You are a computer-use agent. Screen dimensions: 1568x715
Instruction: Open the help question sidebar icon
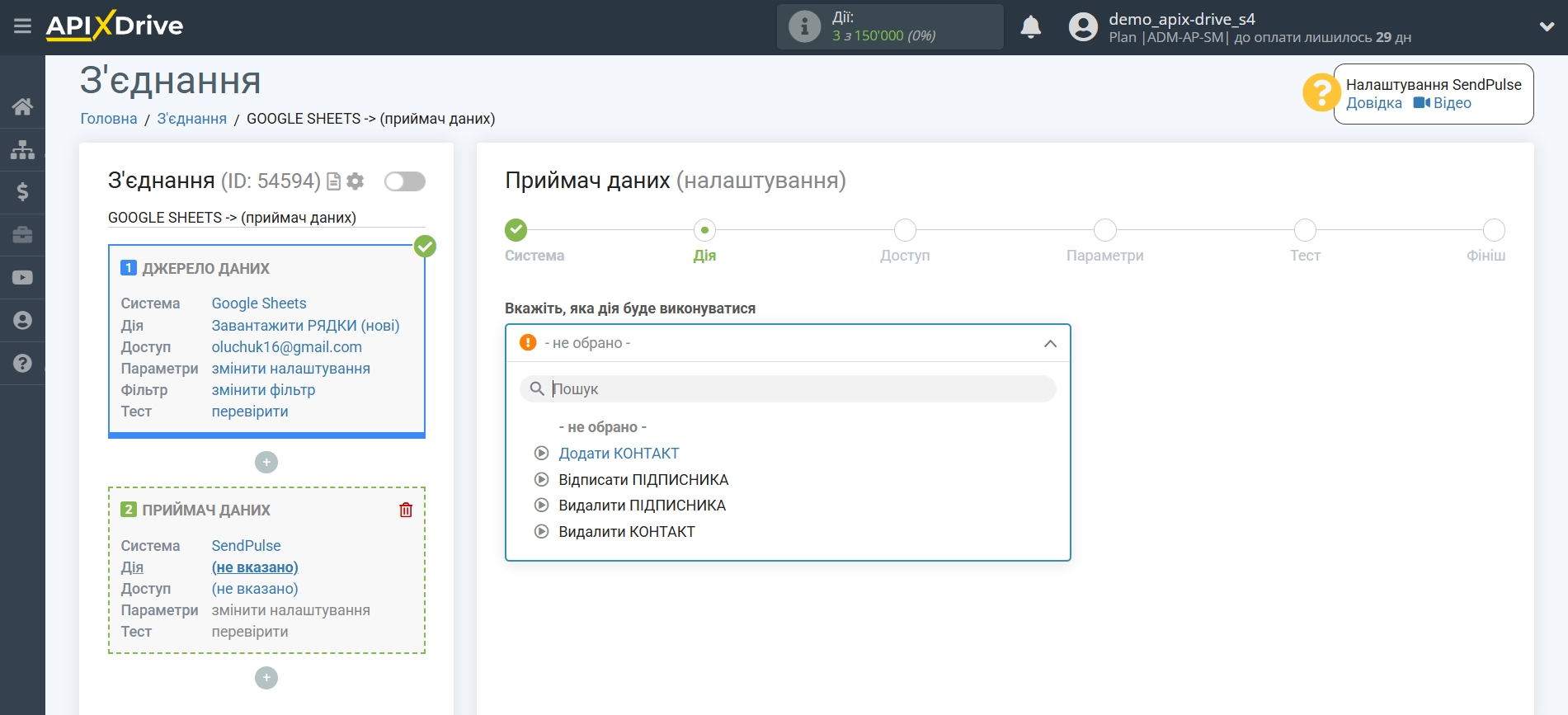tap(22, 364)
